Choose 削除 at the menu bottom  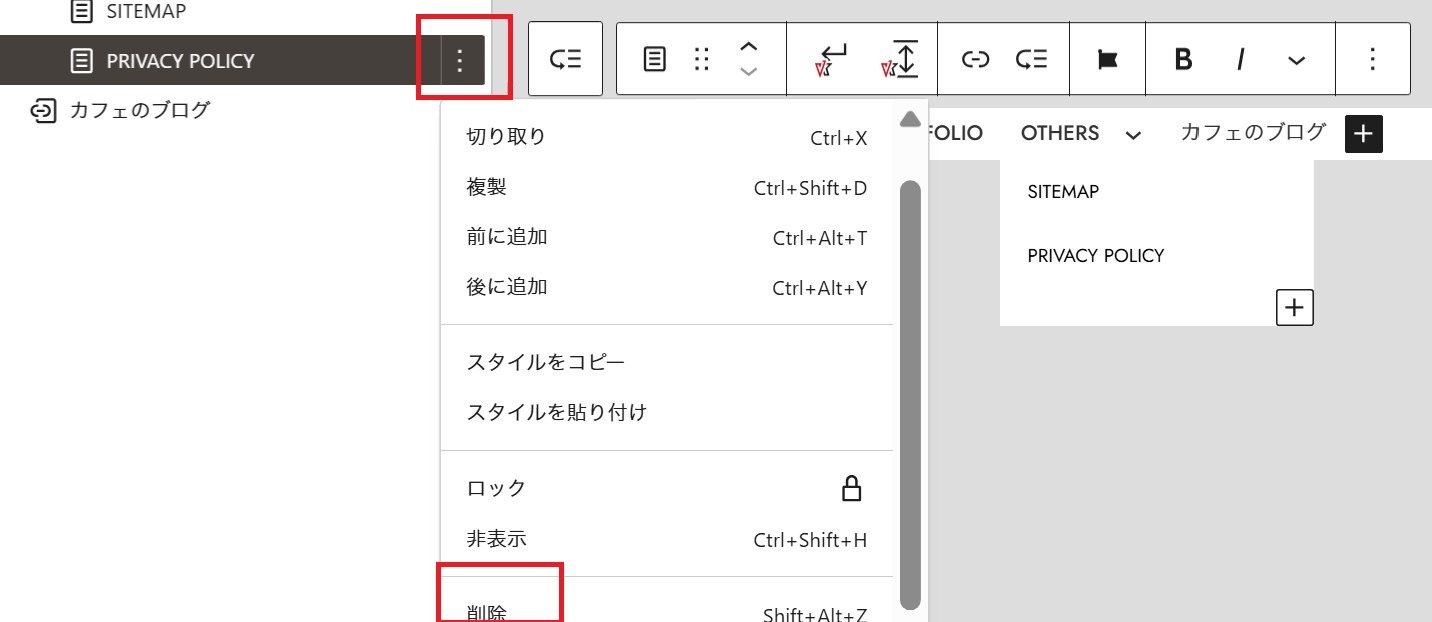tap(667, 612)
